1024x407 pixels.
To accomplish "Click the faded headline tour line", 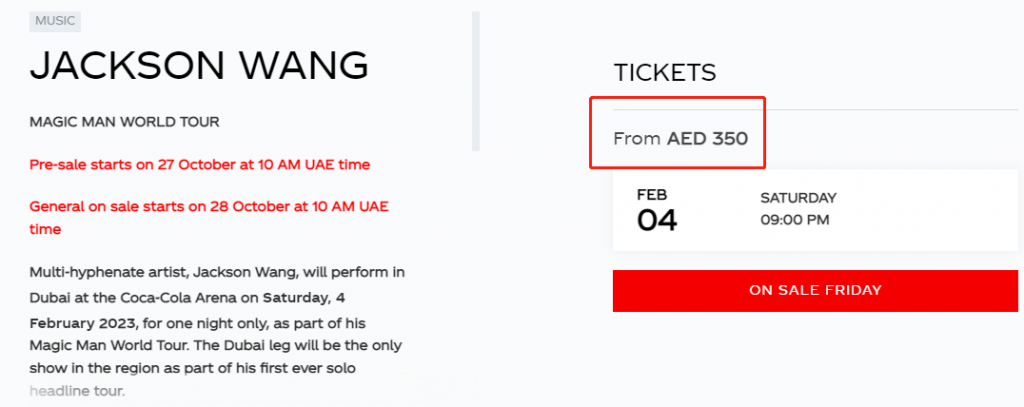I will click(x=77, y=391).
